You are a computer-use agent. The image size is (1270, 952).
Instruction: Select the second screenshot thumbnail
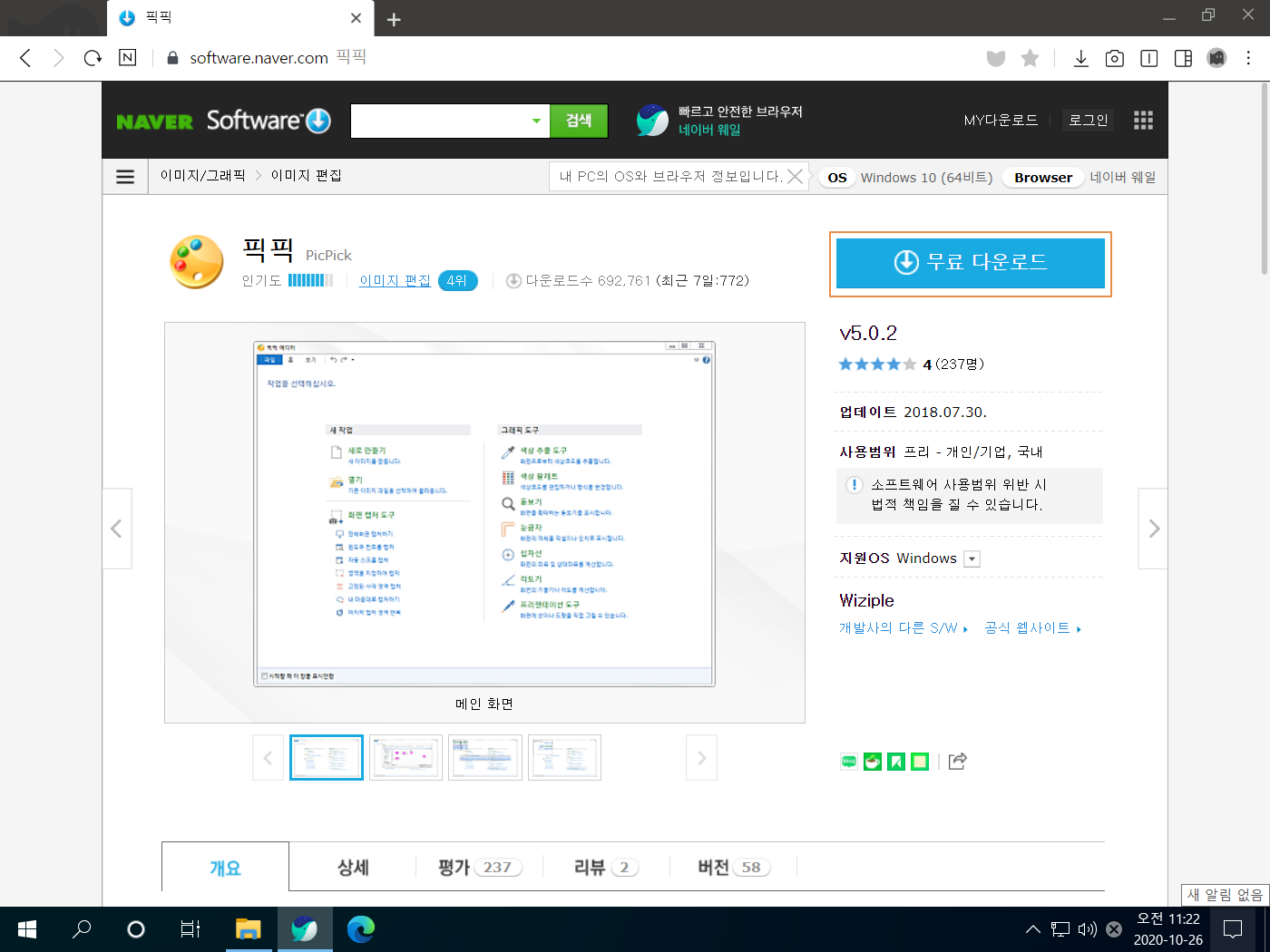pyautogui.click(x=405, y=757)
